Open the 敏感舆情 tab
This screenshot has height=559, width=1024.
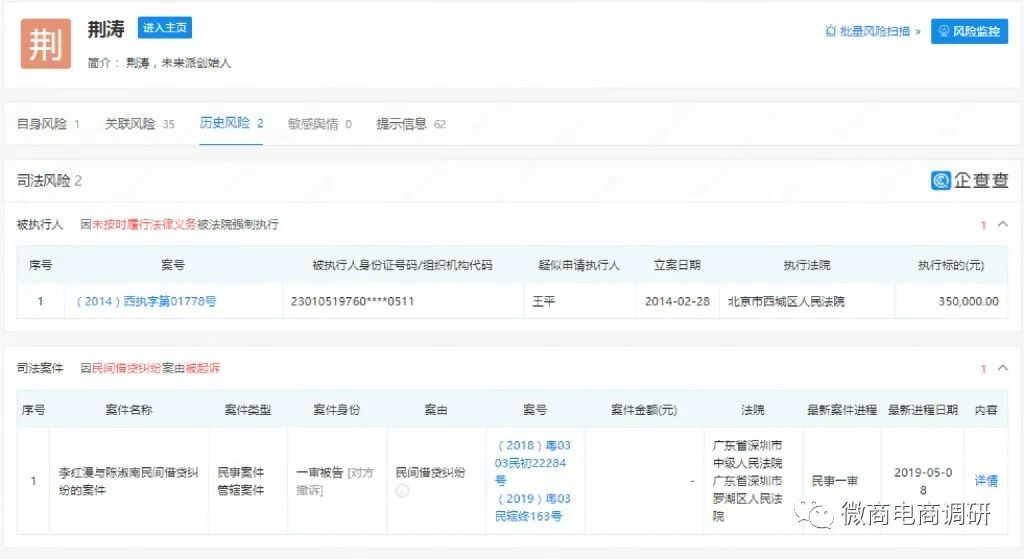click(x=313, y=124)
